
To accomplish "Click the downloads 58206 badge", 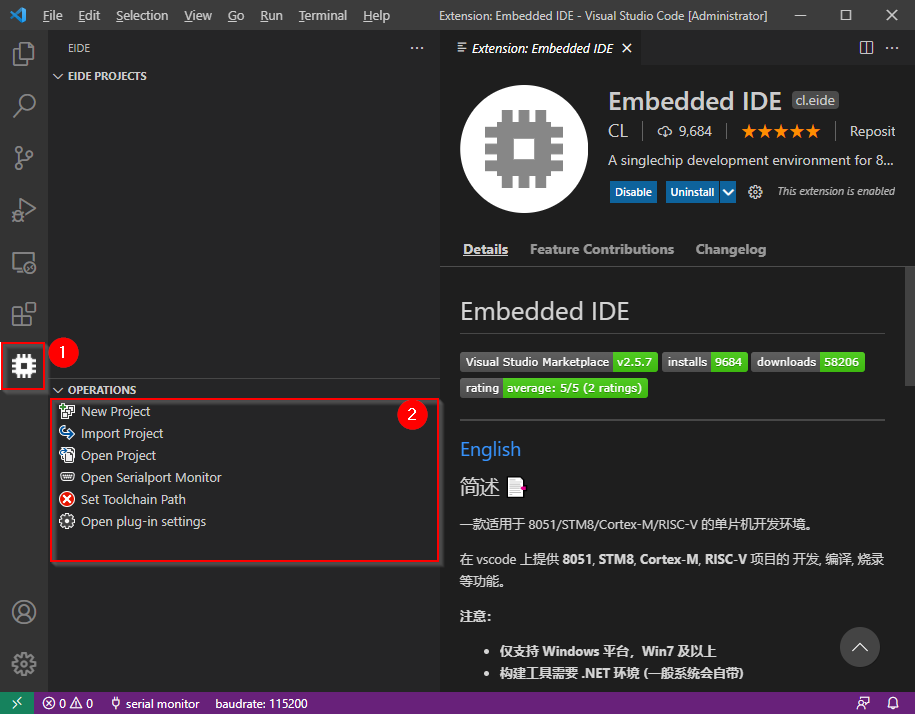I will pyautogui.click(x=808, y=362).
